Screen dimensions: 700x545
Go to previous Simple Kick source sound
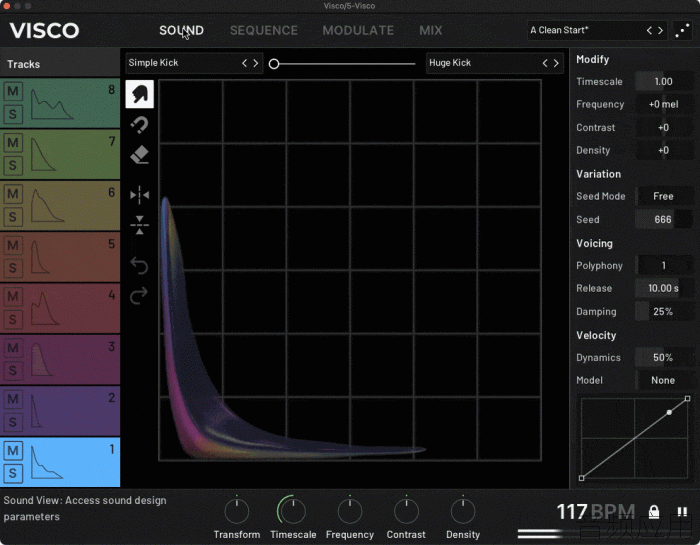244,63
